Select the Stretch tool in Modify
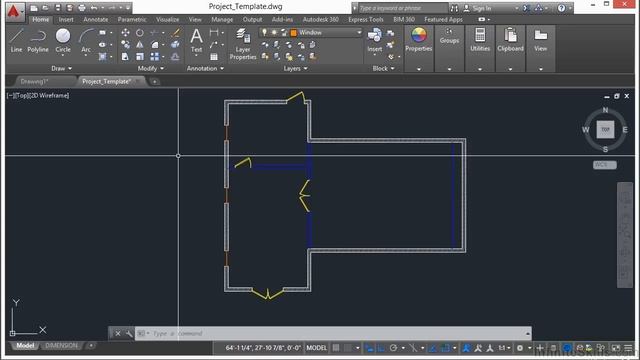The height and width of the screenshot is (360, 640). click(x=125, y=56)
